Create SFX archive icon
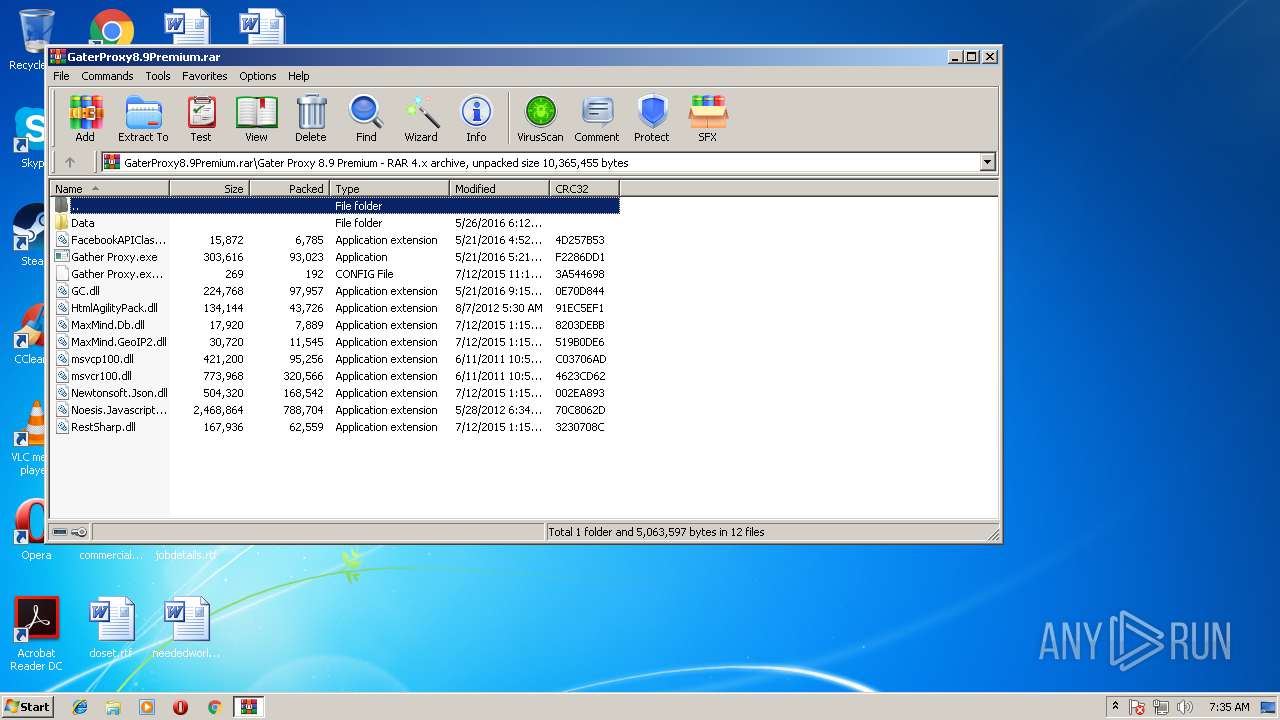Image resolution: width=1280 pixels, height=720 pixels. [708, 119]
